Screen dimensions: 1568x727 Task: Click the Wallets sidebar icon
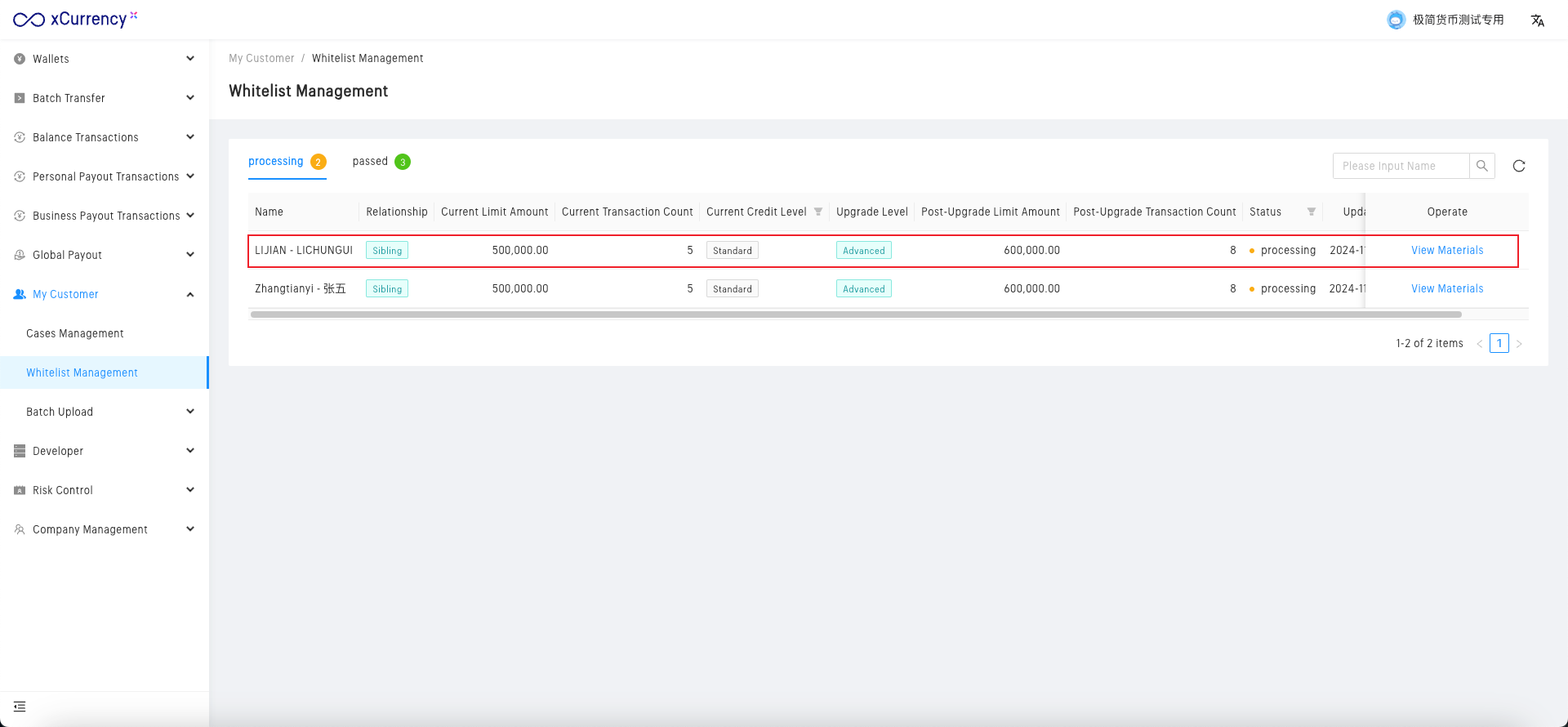click(x=20, y=59)
